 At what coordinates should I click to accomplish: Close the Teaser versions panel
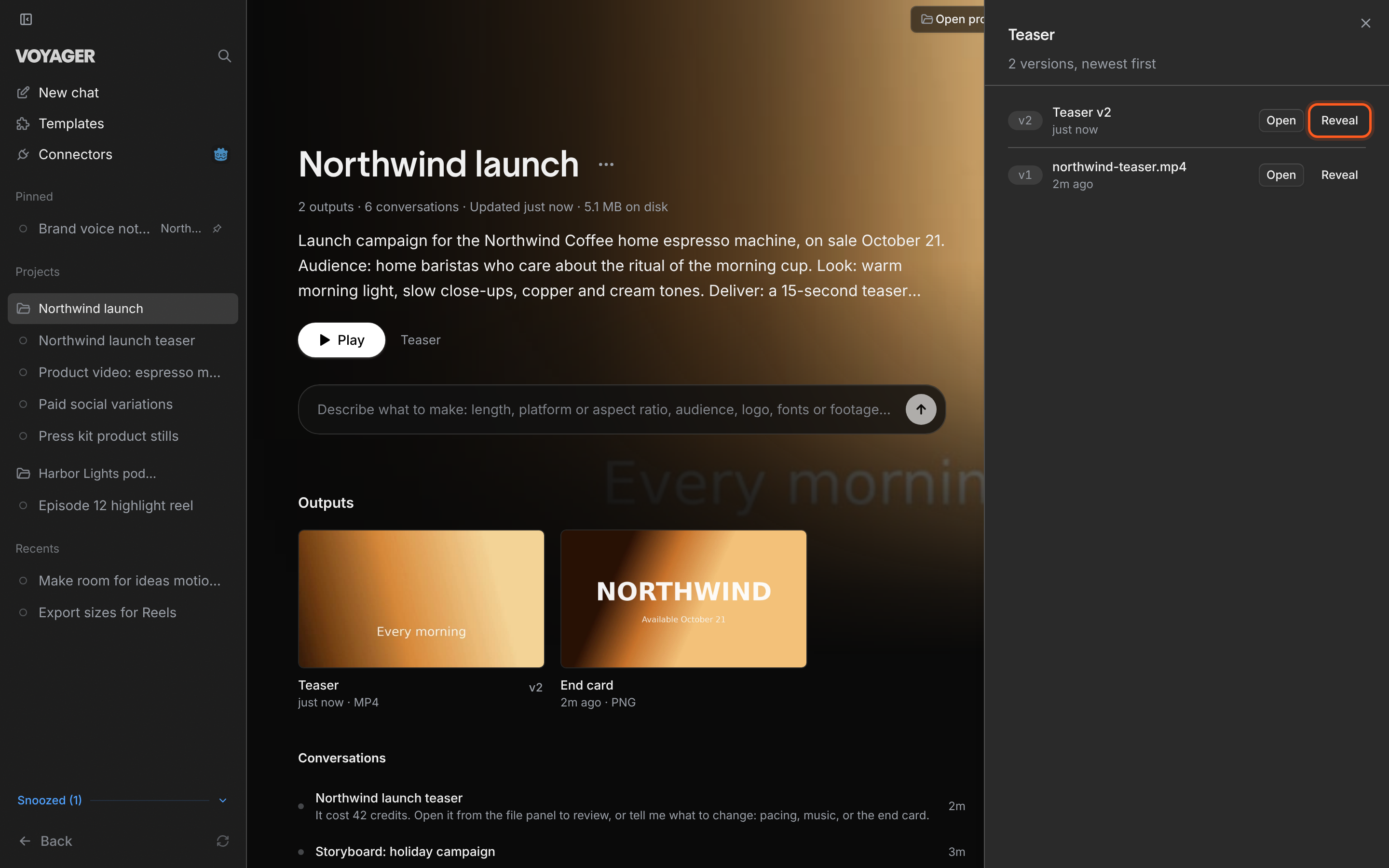(1365, 23)
